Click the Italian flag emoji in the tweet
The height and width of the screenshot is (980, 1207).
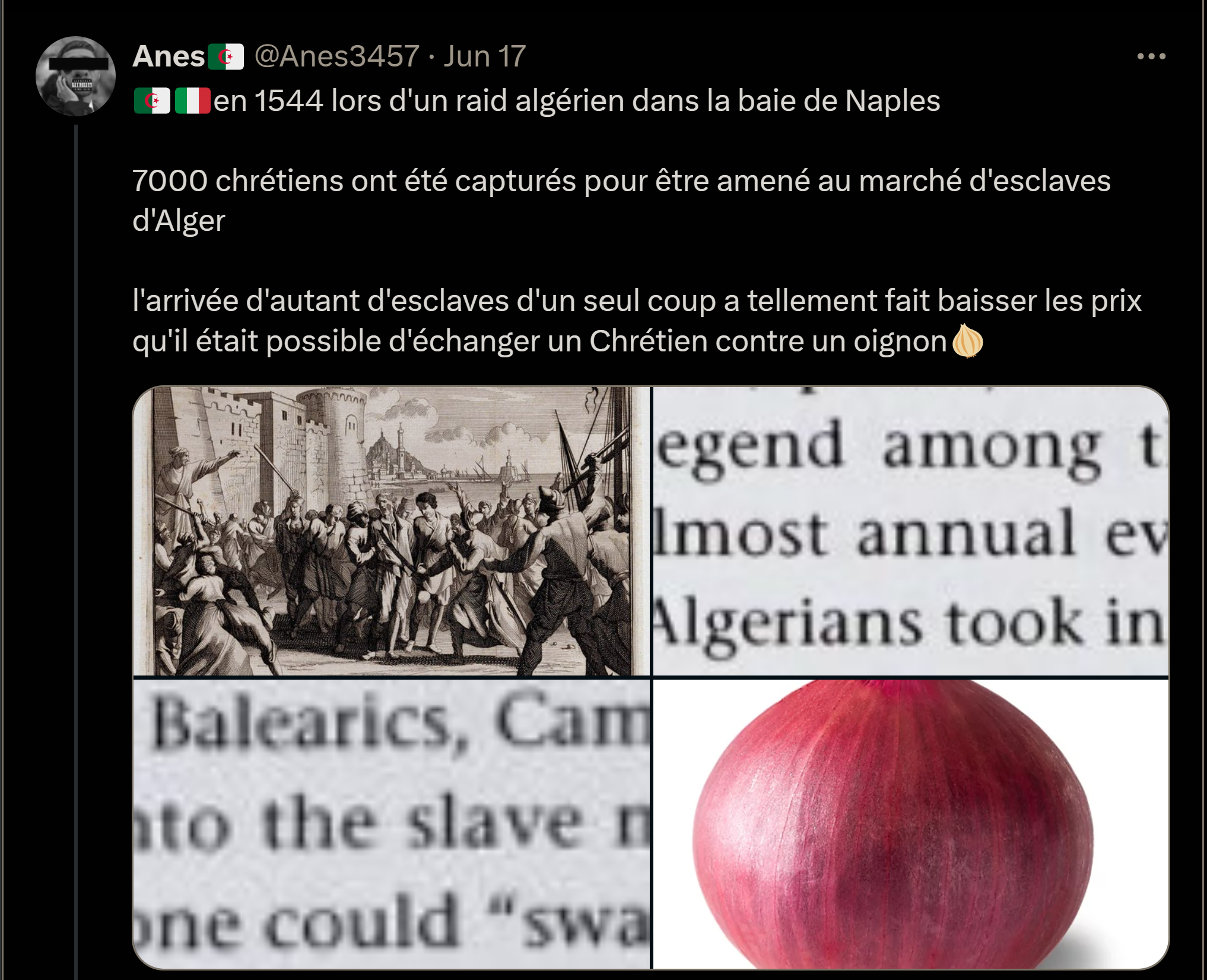[x=193, y=101]
